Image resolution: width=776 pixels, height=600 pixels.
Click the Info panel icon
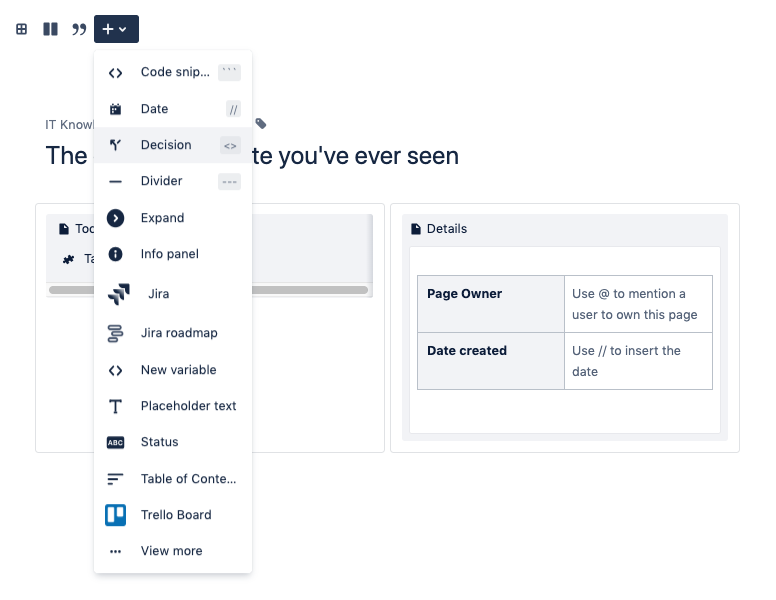point(116,254)
